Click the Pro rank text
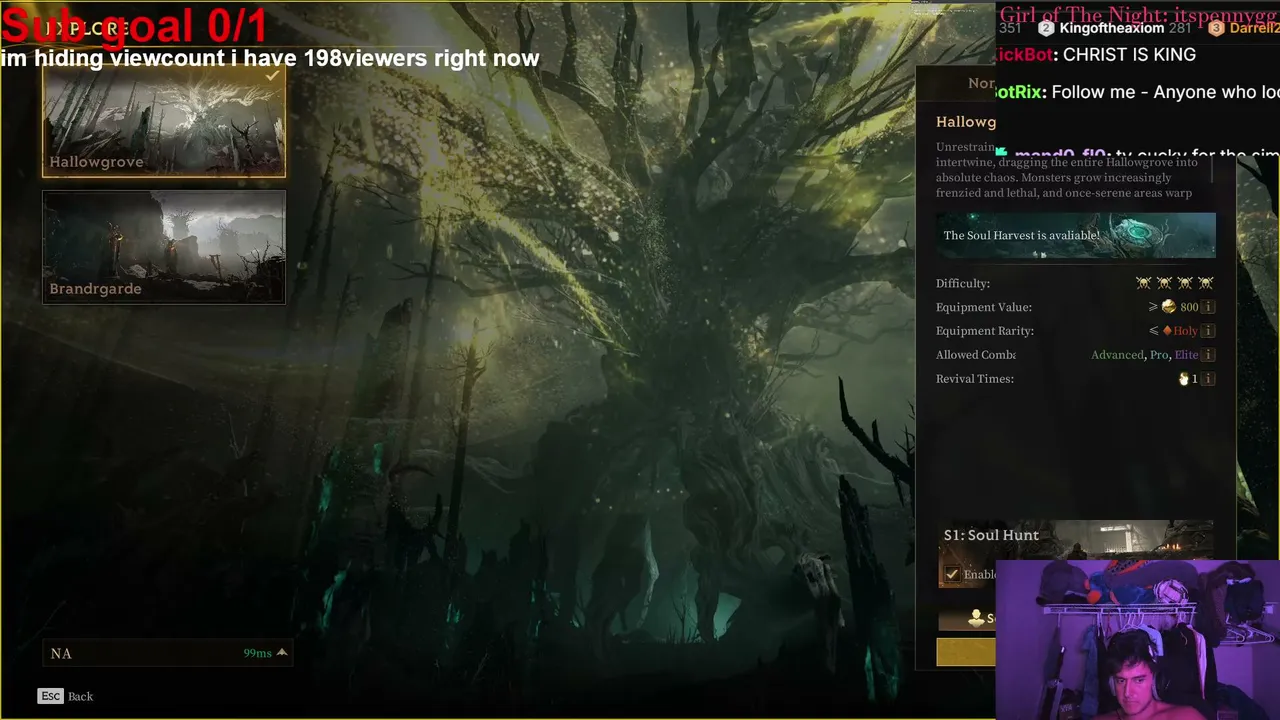This screenshot has width=1280, height=720. [x=1159, y=355]
